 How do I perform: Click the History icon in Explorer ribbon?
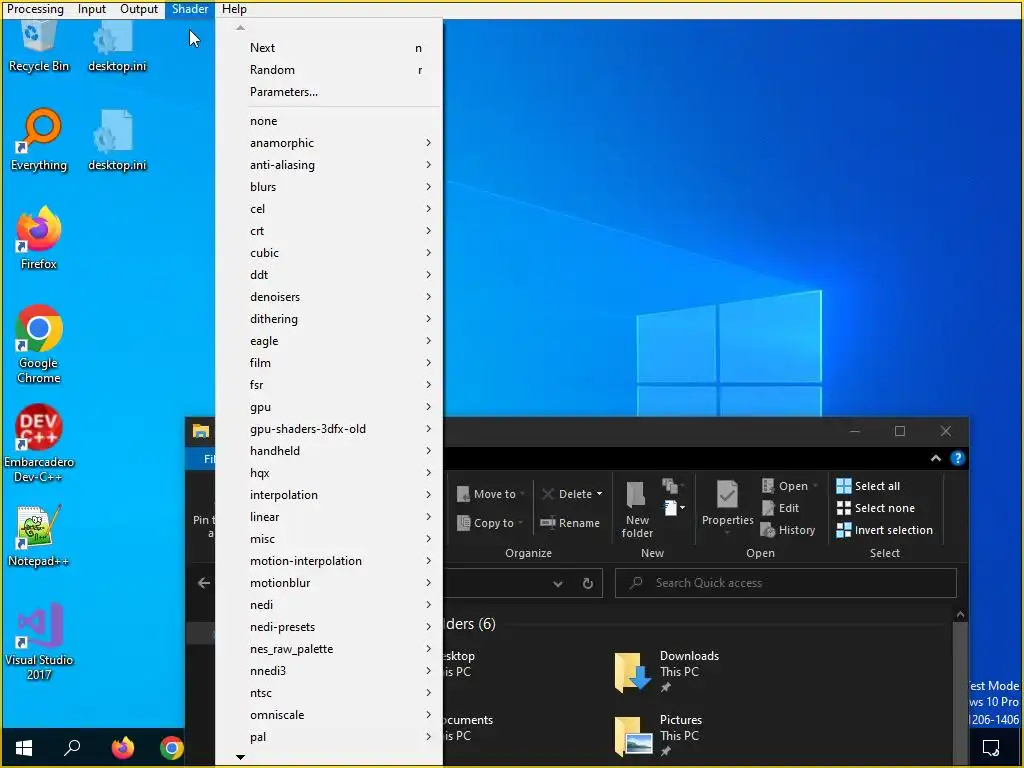click(x=788, y=530)
